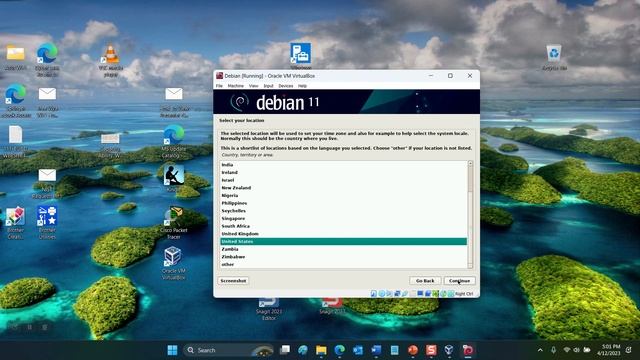Open the Devices menu
Screen dimensions: 640x360
(286, 86)
